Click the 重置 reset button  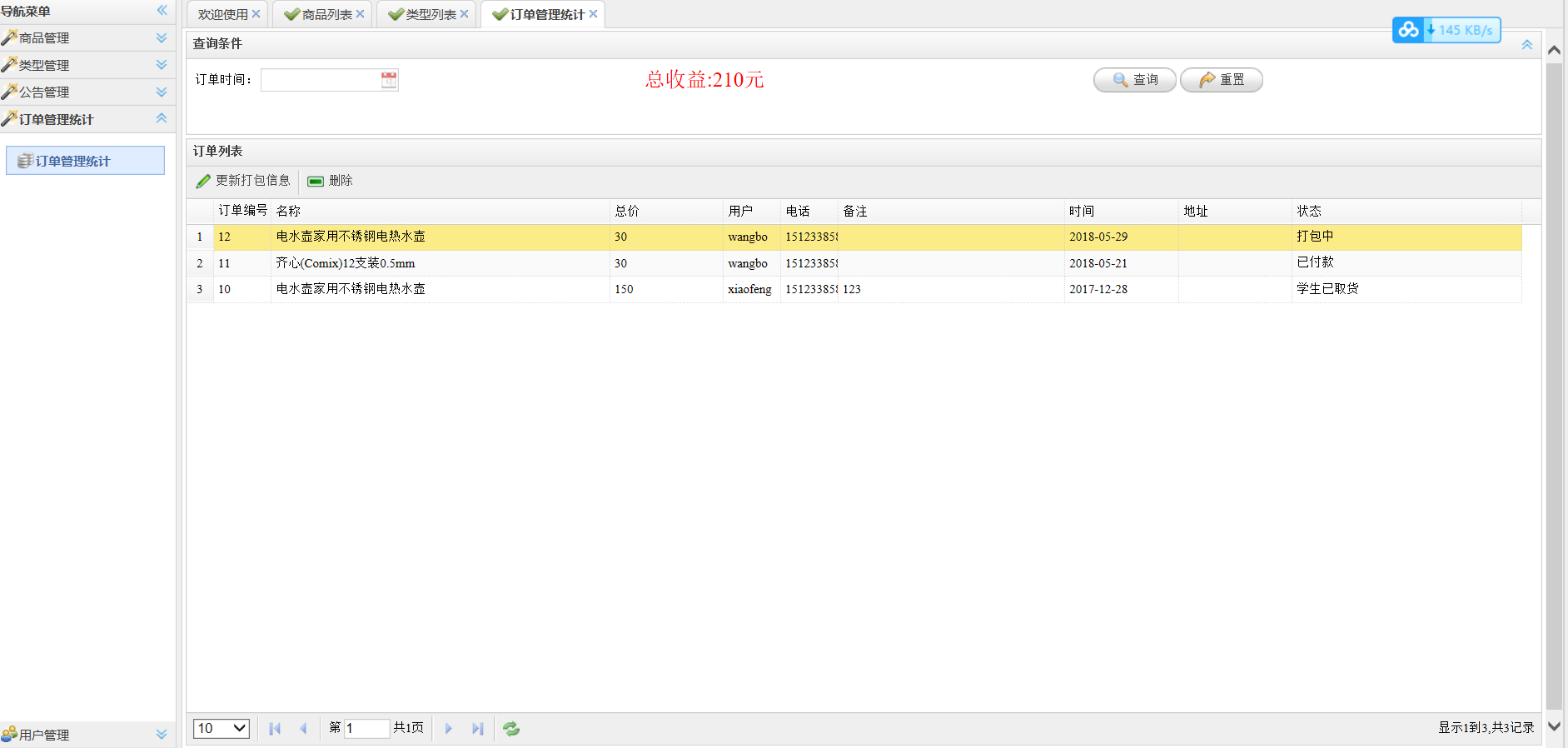1221,80
